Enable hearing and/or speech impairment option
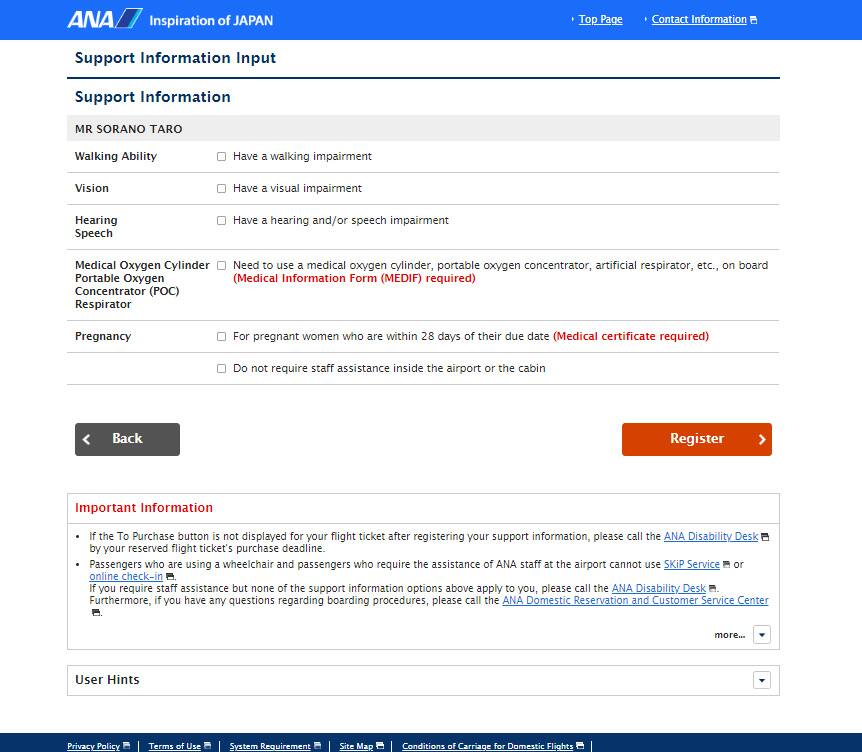The width and height of the screenshot is (862, 752). click(222, 221)
